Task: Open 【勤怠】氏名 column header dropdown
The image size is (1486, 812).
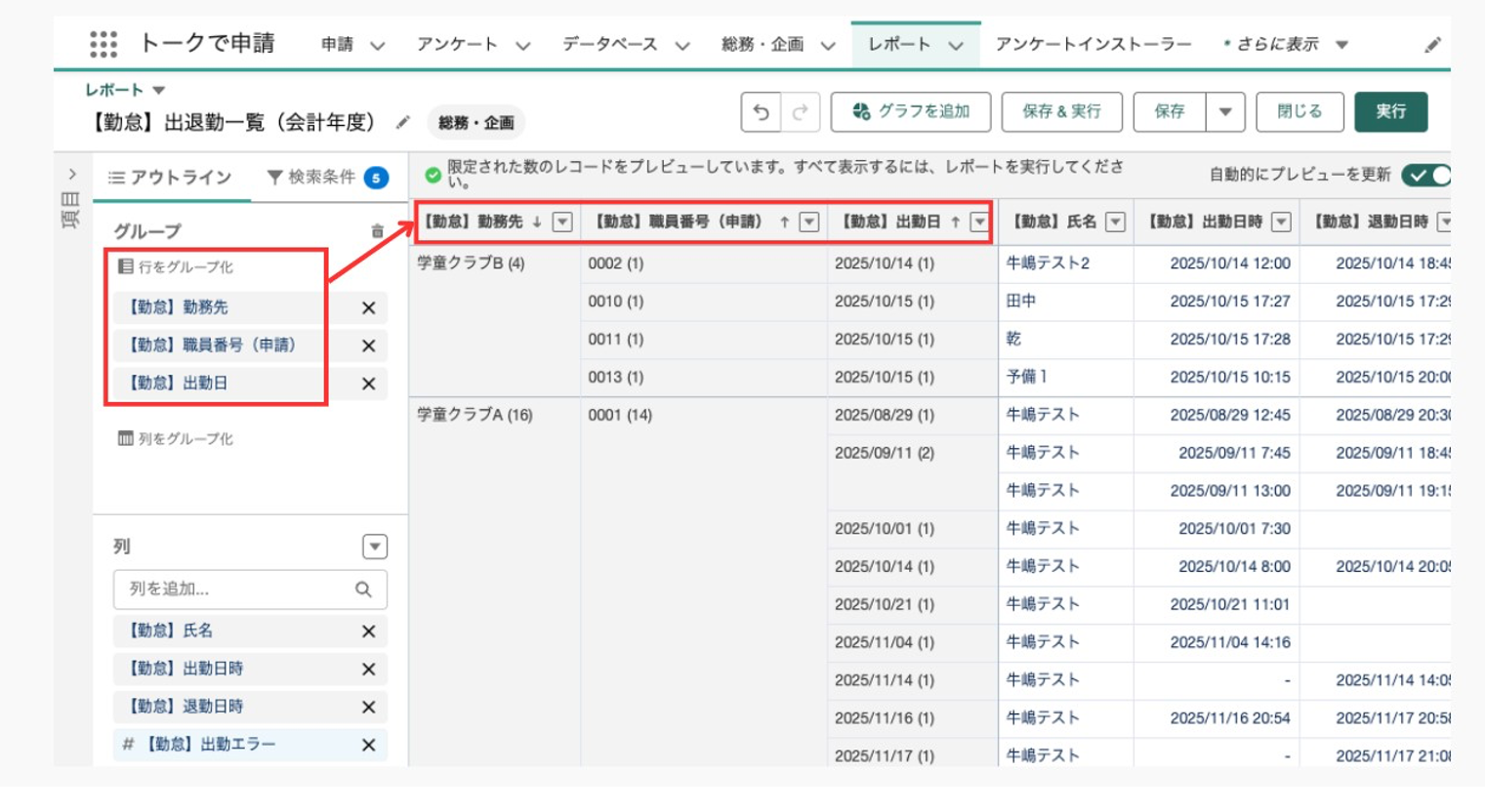Action: (x=1115, y=223)
